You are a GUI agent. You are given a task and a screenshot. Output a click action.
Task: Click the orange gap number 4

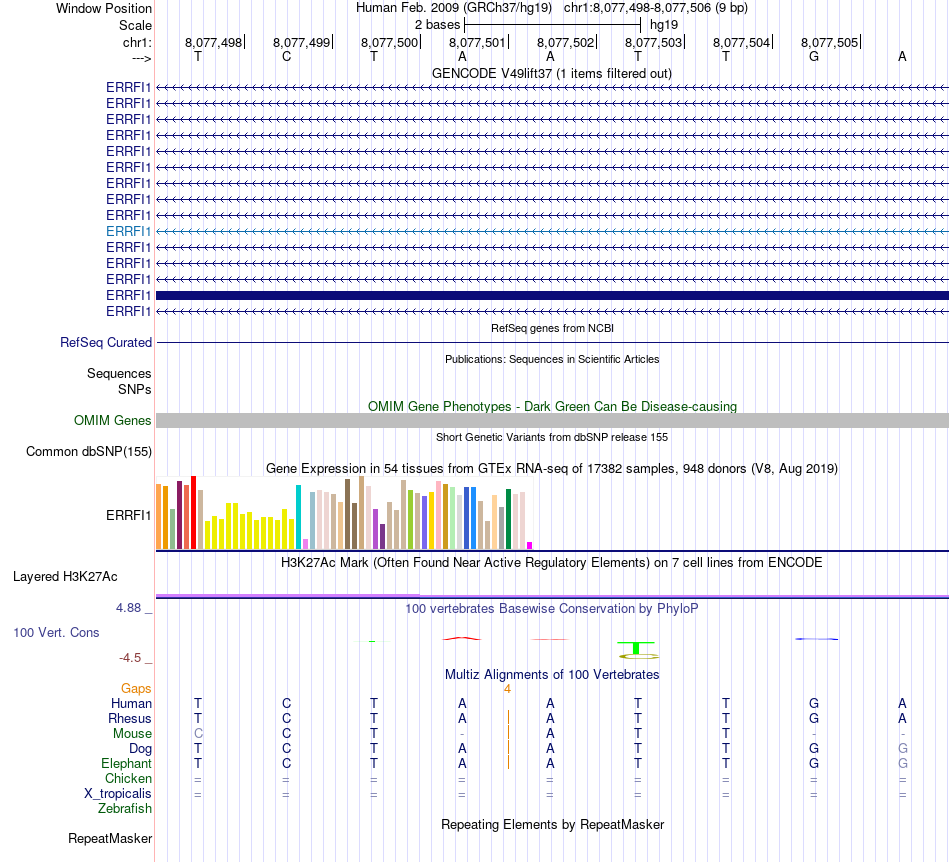508,689
